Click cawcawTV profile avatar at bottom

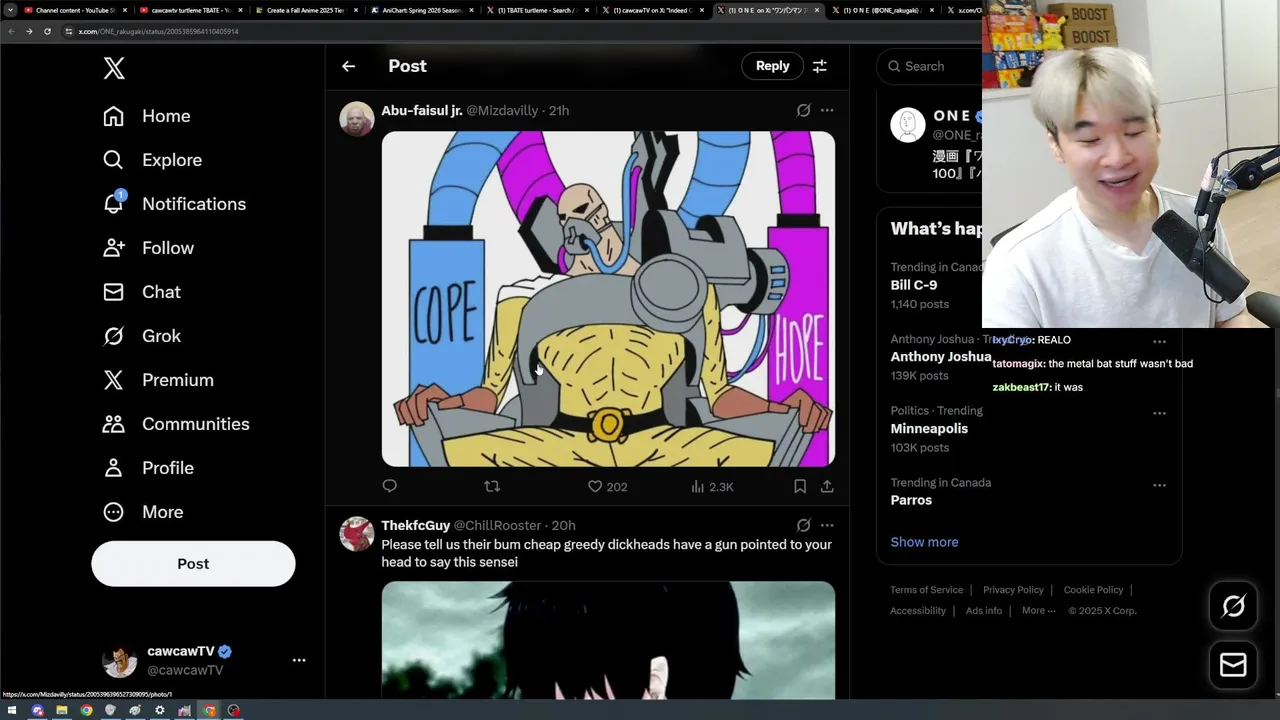pos(119,660)
